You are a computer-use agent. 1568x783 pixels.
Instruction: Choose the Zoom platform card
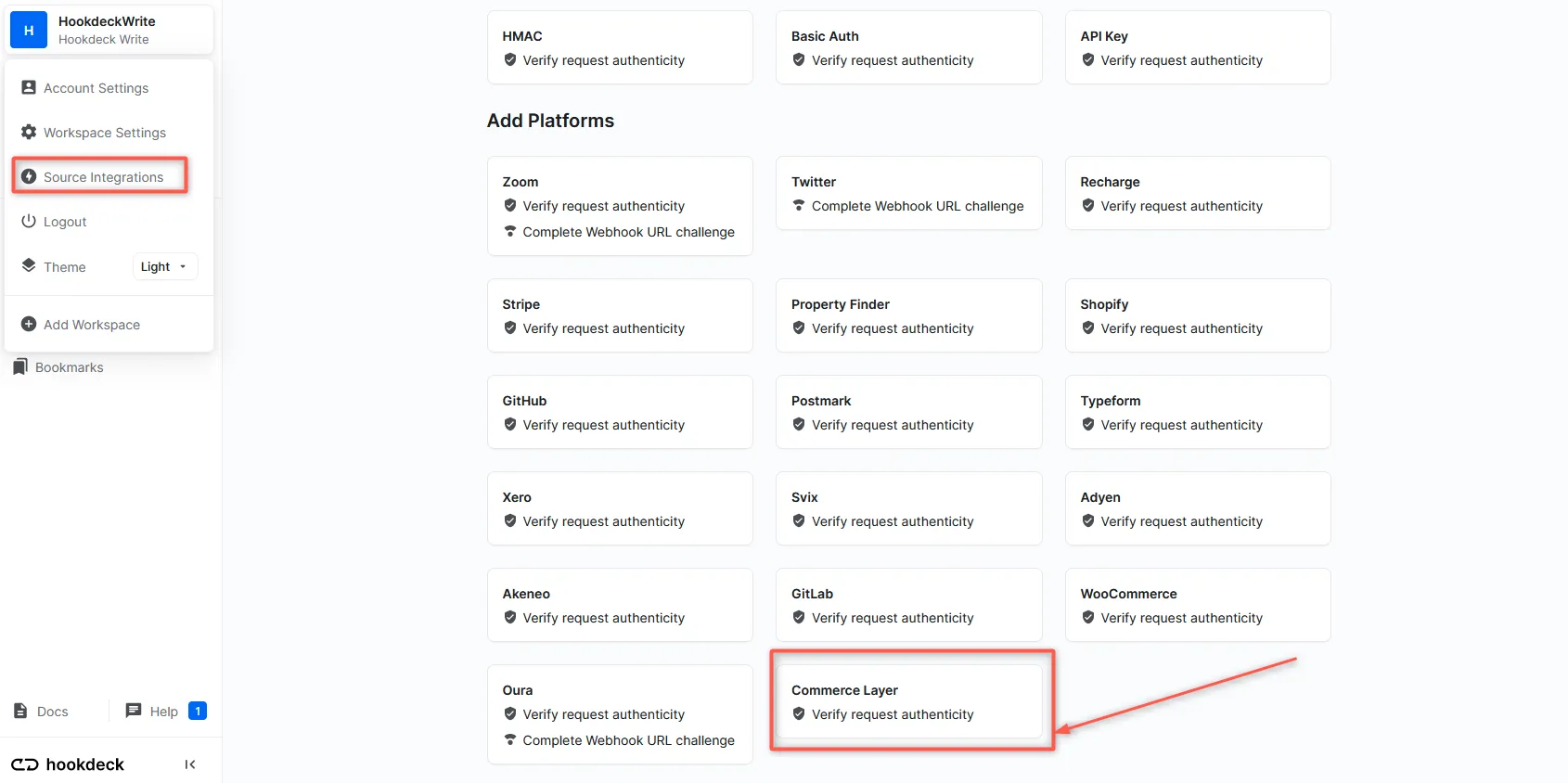620,206
